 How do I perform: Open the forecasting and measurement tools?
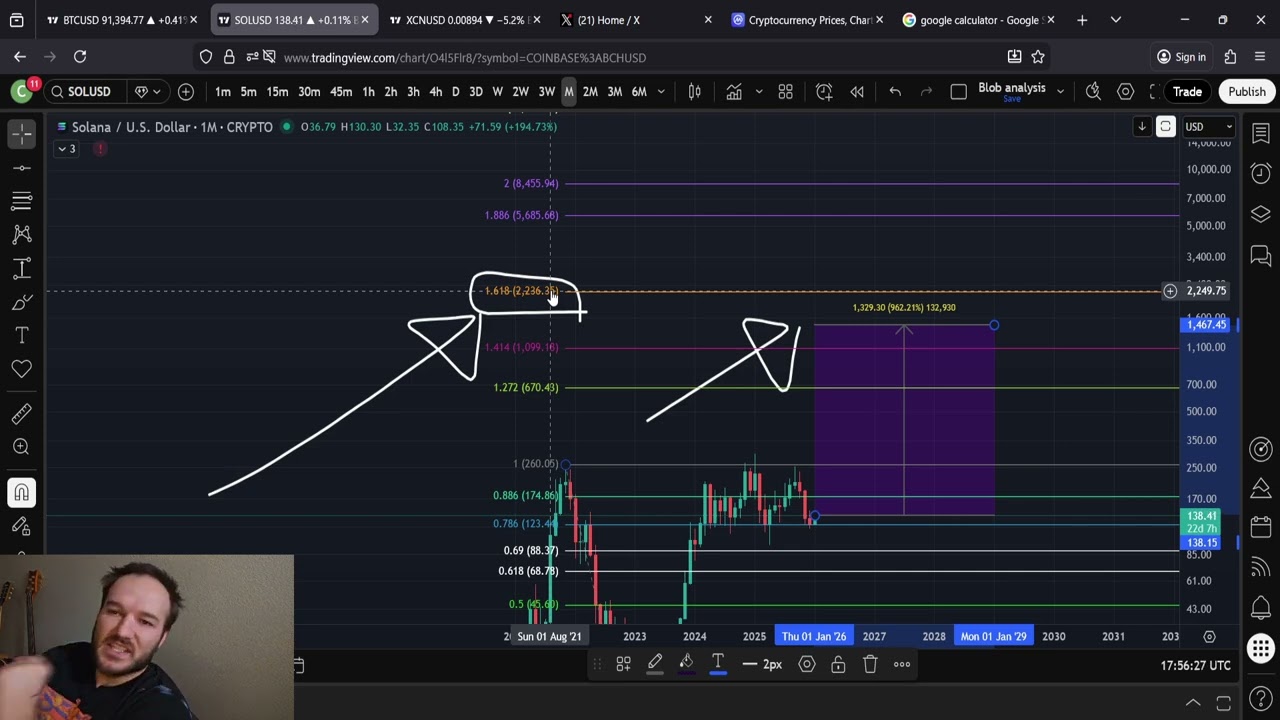[22, 268]
